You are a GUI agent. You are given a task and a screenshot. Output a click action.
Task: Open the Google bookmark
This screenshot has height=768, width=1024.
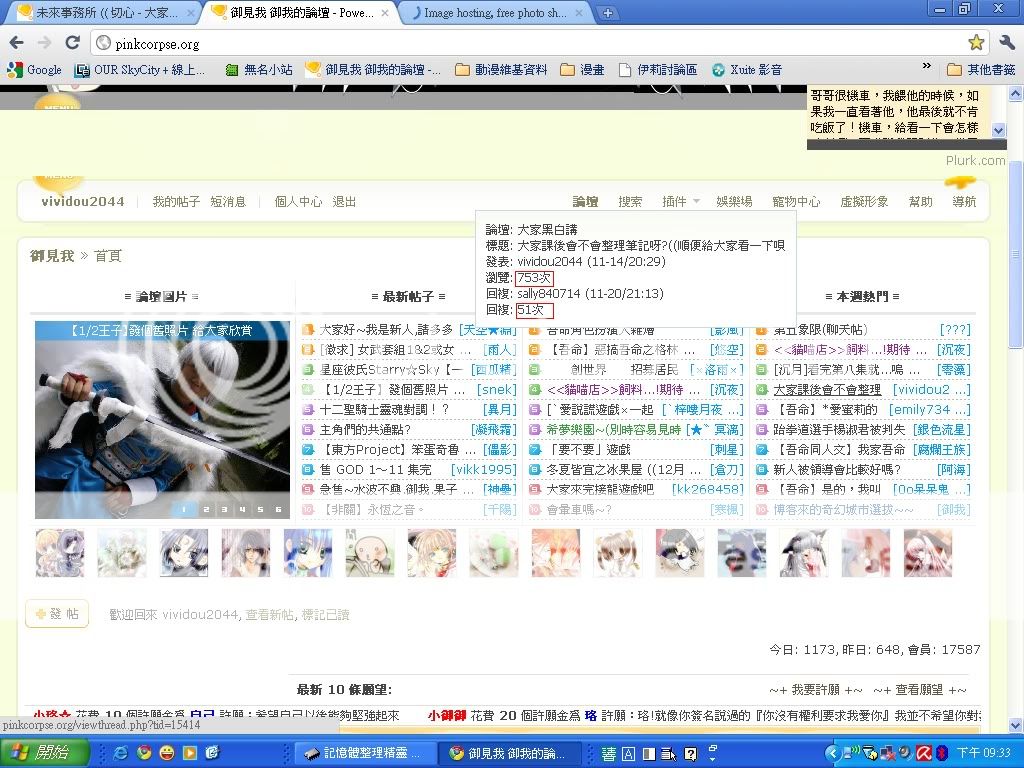[33, 69]
